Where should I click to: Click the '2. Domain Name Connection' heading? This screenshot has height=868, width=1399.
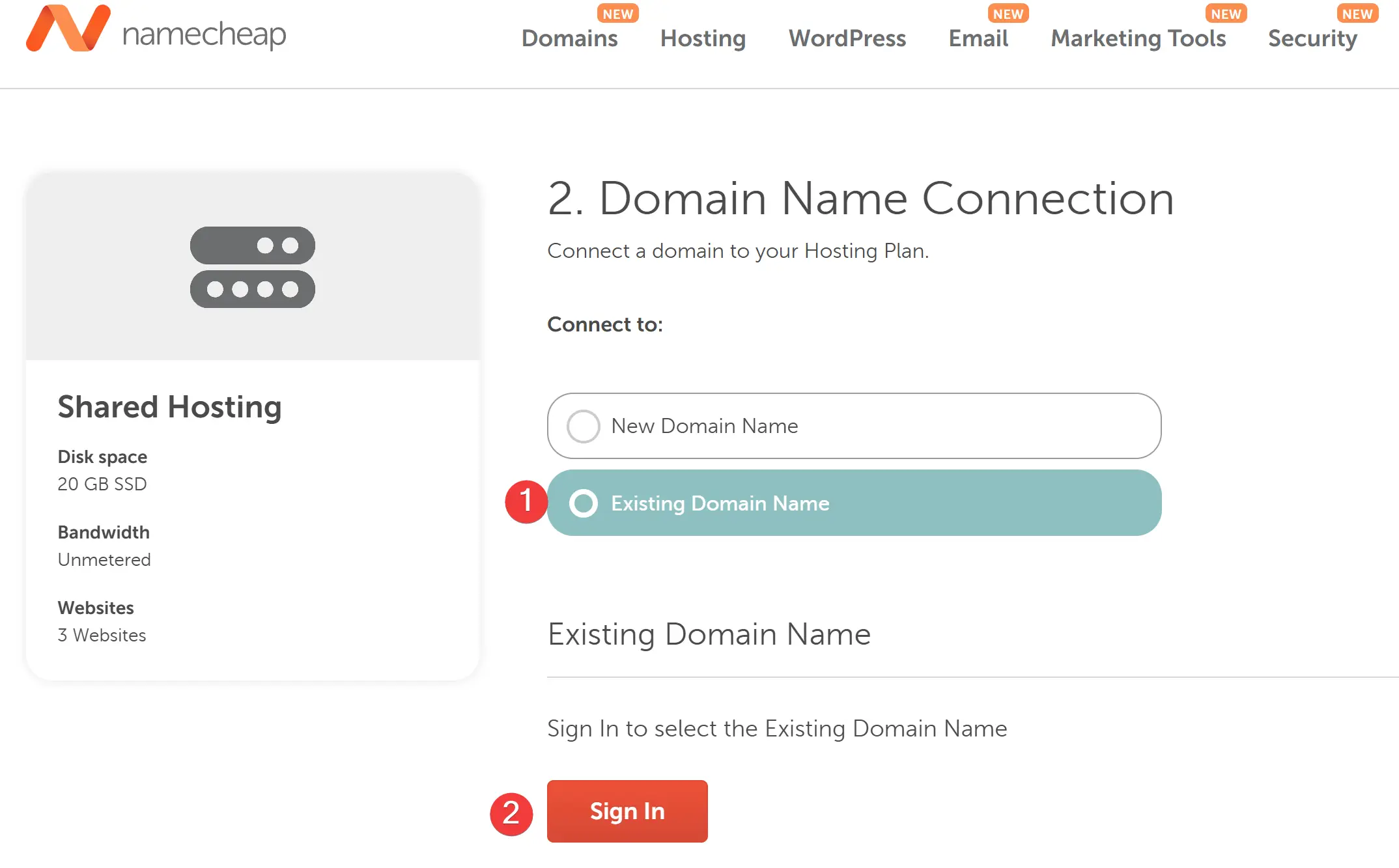pos(861,198)
